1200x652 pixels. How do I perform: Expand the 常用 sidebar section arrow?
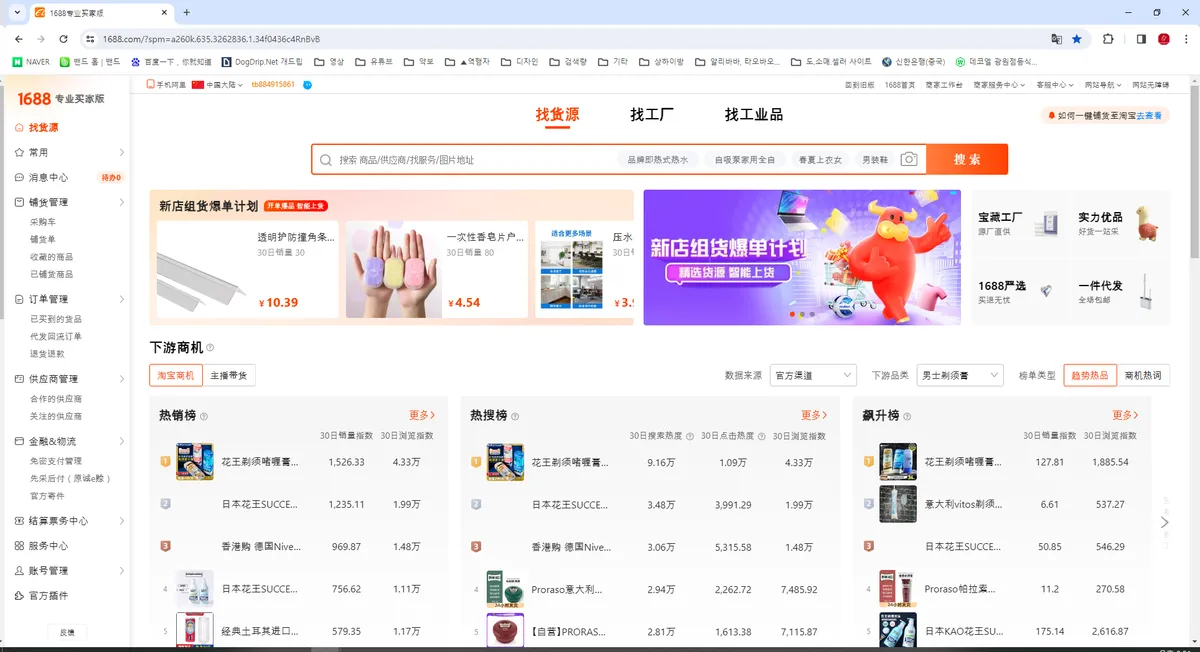click(x=122, y=153)
